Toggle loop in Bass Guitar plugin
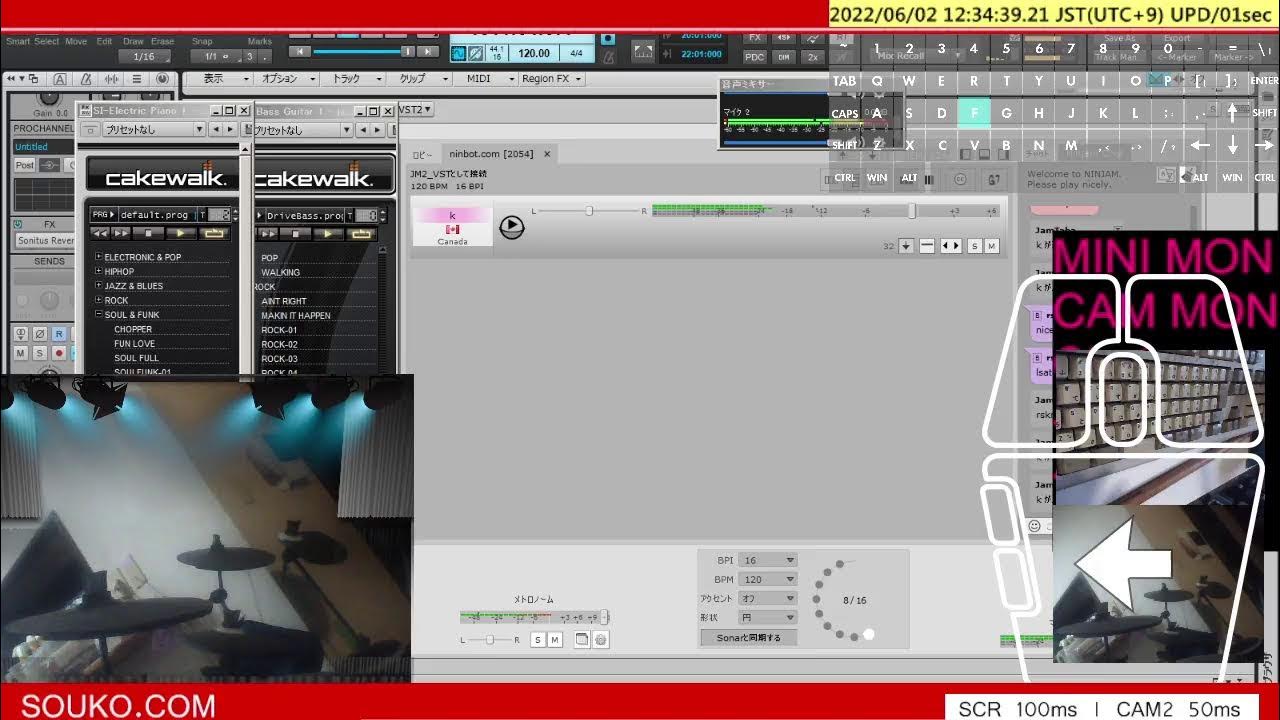 pyautogui.click(x=361, y=233)
